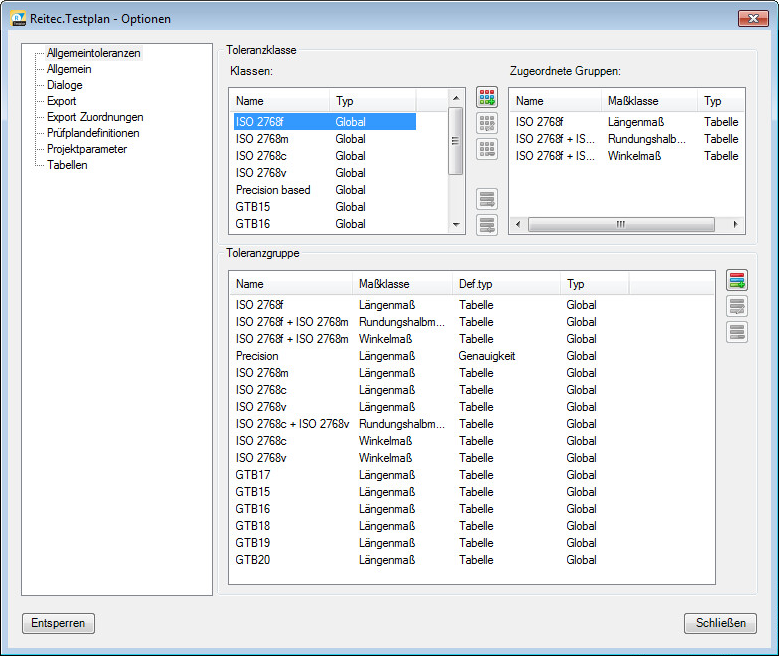Select Precision row in Toleranzgruppe table
This screenshot has height=656, width=779.
(257, 356)
